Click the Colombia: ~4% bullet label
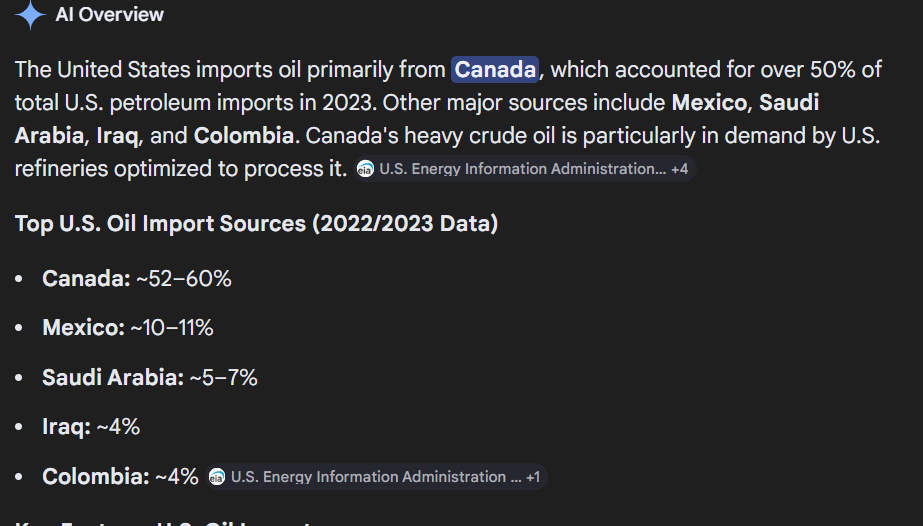 [x=120, y=477]
